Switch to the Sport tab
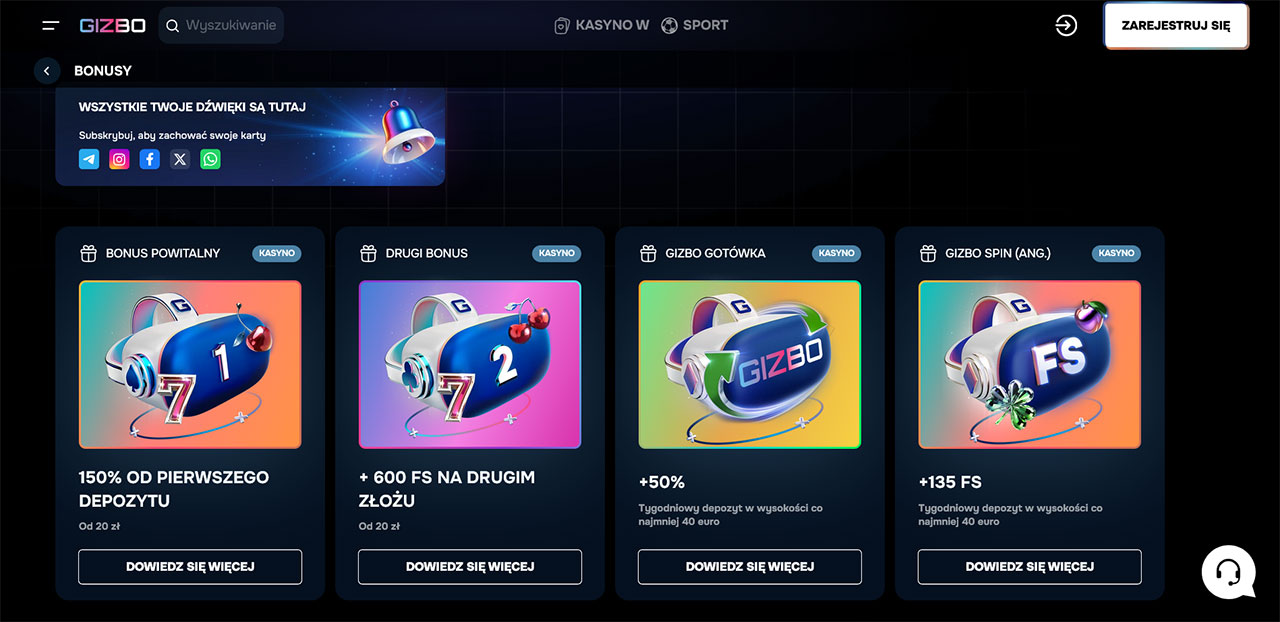 pyautogui.click(x=695, y=25)
